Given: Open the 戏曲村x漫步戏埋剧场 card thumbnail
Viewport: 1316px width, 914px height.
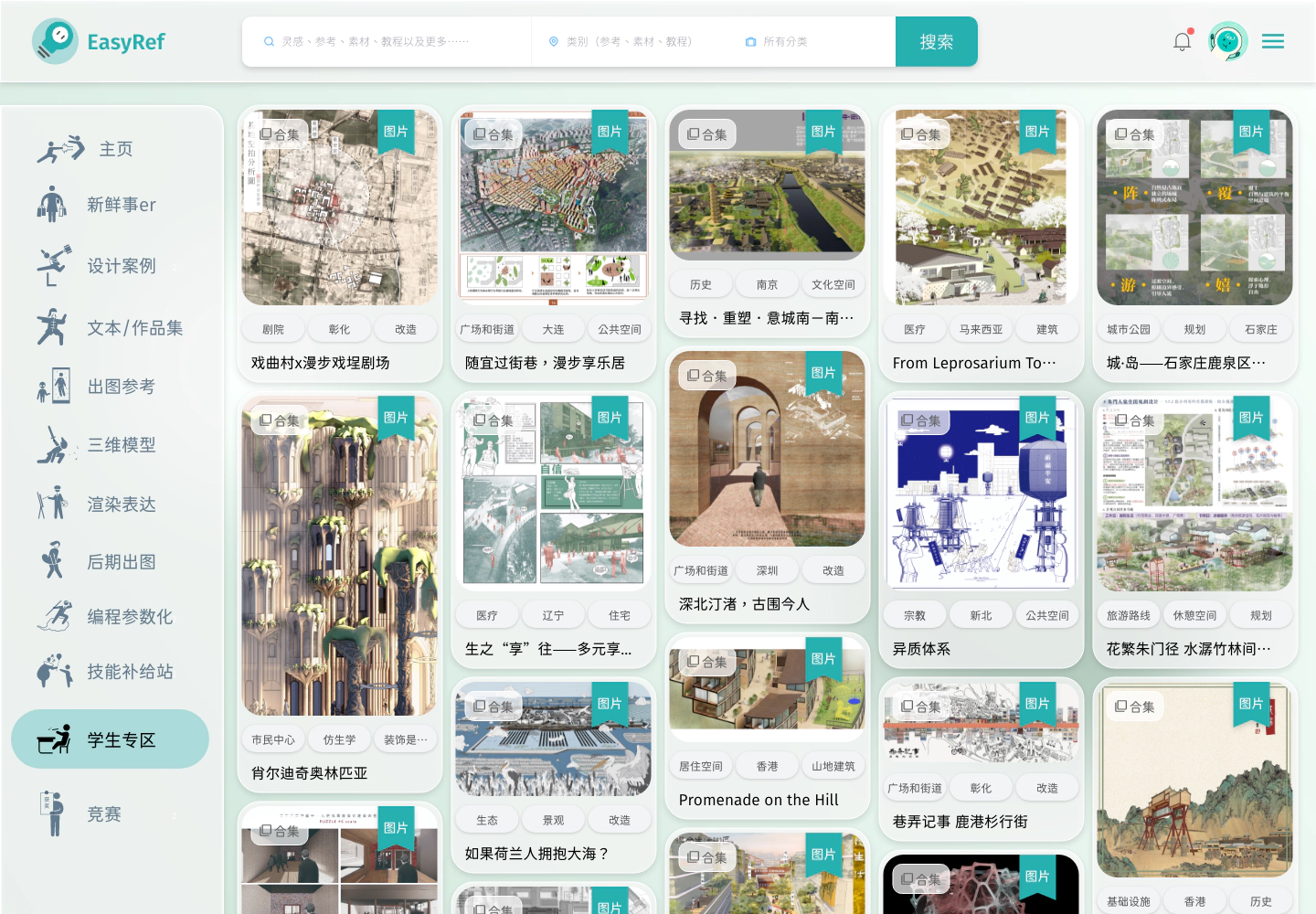Looking at the screenshot, I should click(x=339, y=207).
